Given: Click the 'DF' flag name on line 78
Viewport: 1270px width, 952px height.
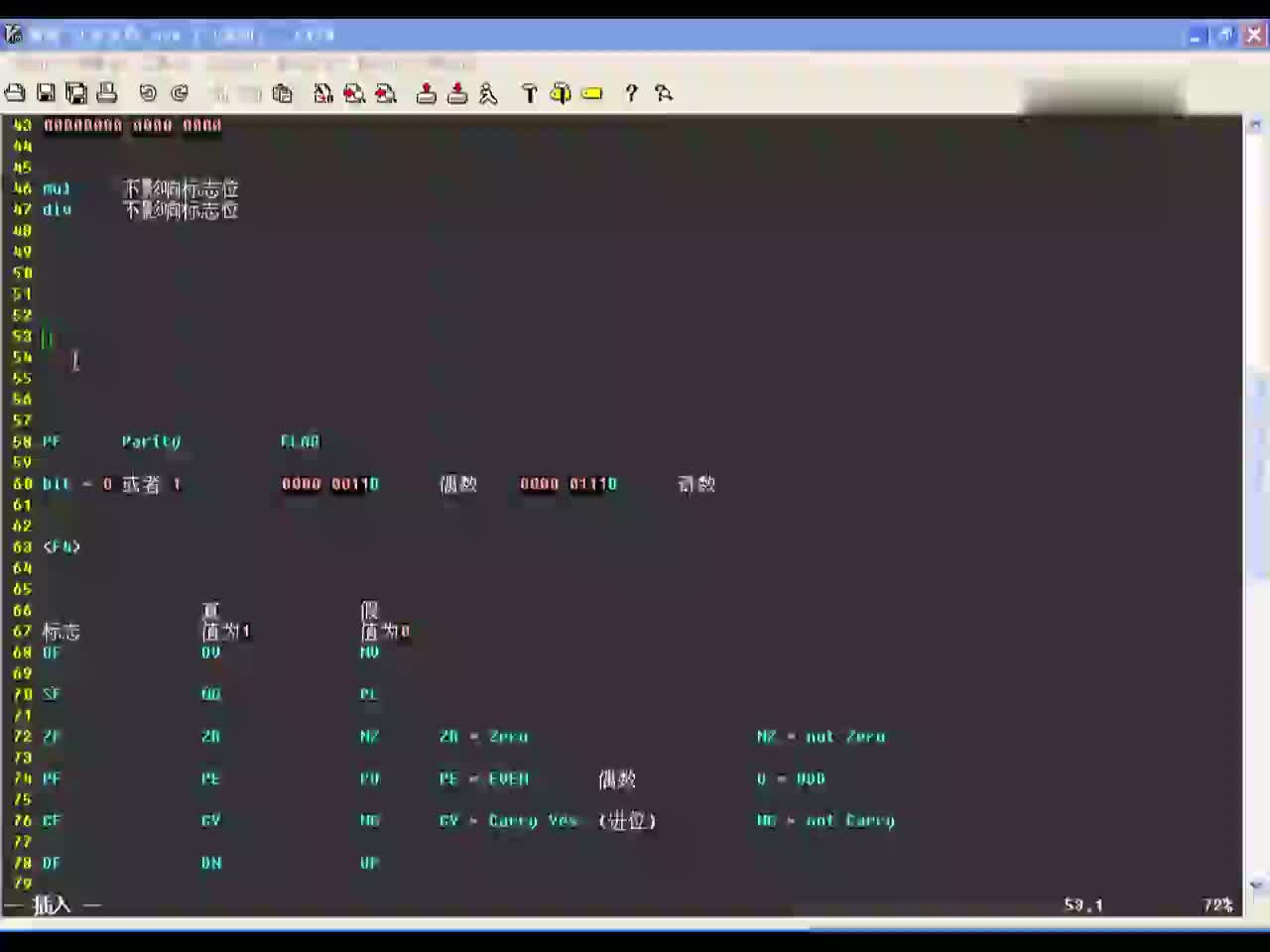Looking at the screenshot, I should (x=52, y=863).
